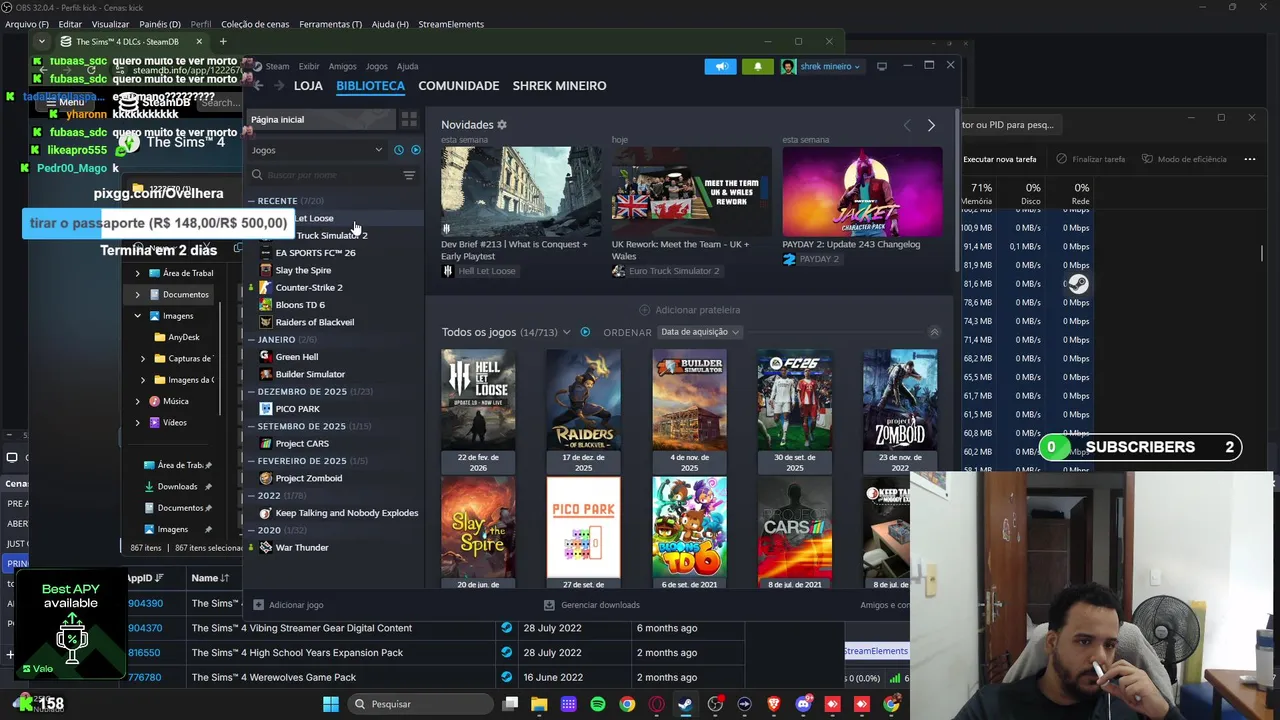Select EA SPORTS FC 26 in list
The image size is (1280, 720).
click(315, 253)
